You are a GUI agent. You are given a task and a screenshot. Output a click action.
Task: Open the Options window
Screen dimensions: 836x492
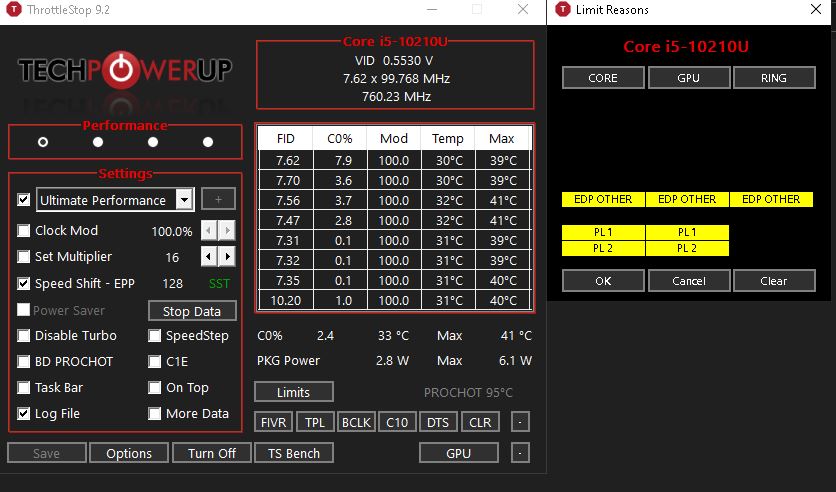[129, 453]
